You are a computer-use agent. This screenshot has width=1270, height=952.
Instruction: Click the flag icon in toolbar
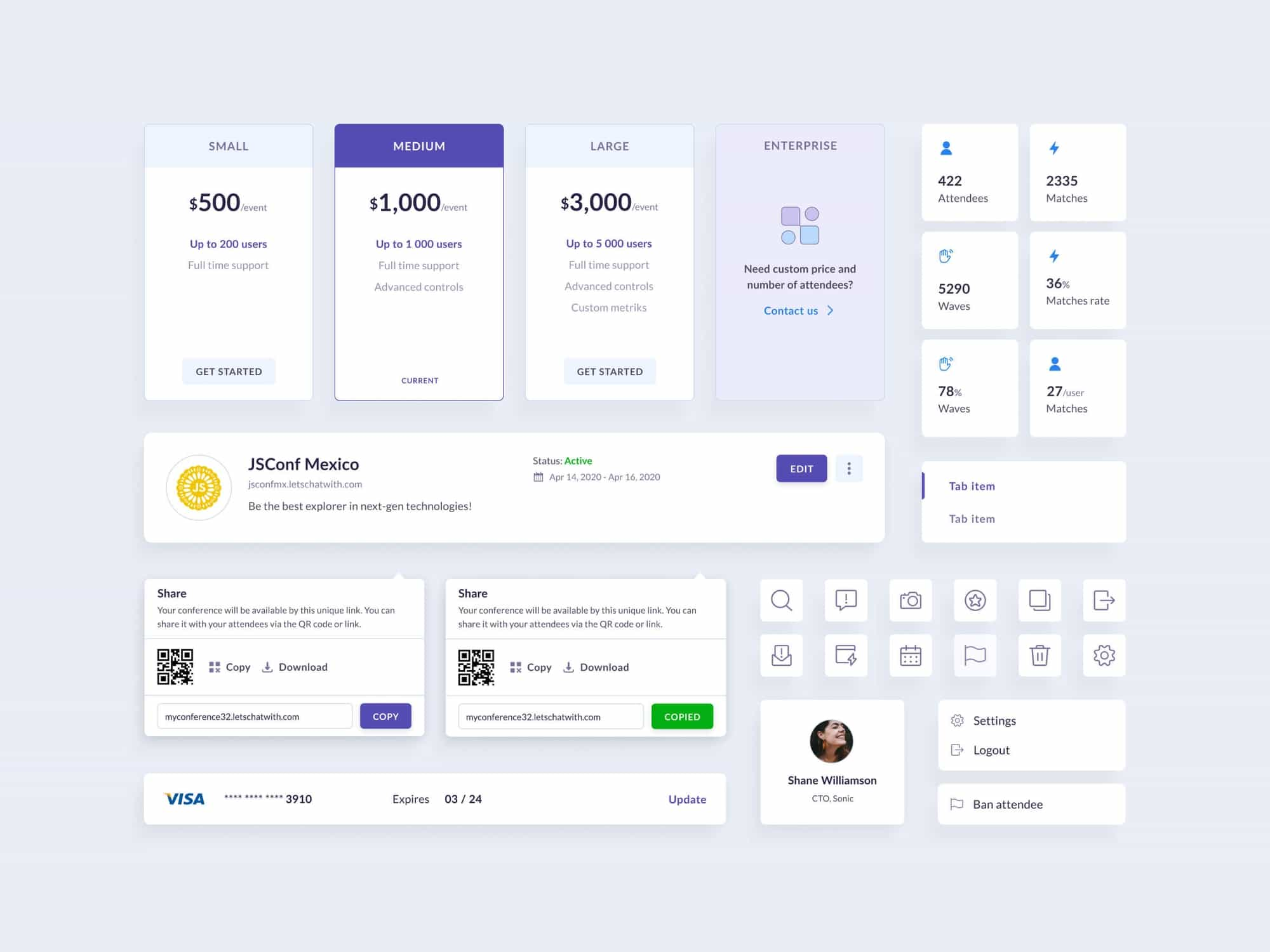tap(975, 655)
